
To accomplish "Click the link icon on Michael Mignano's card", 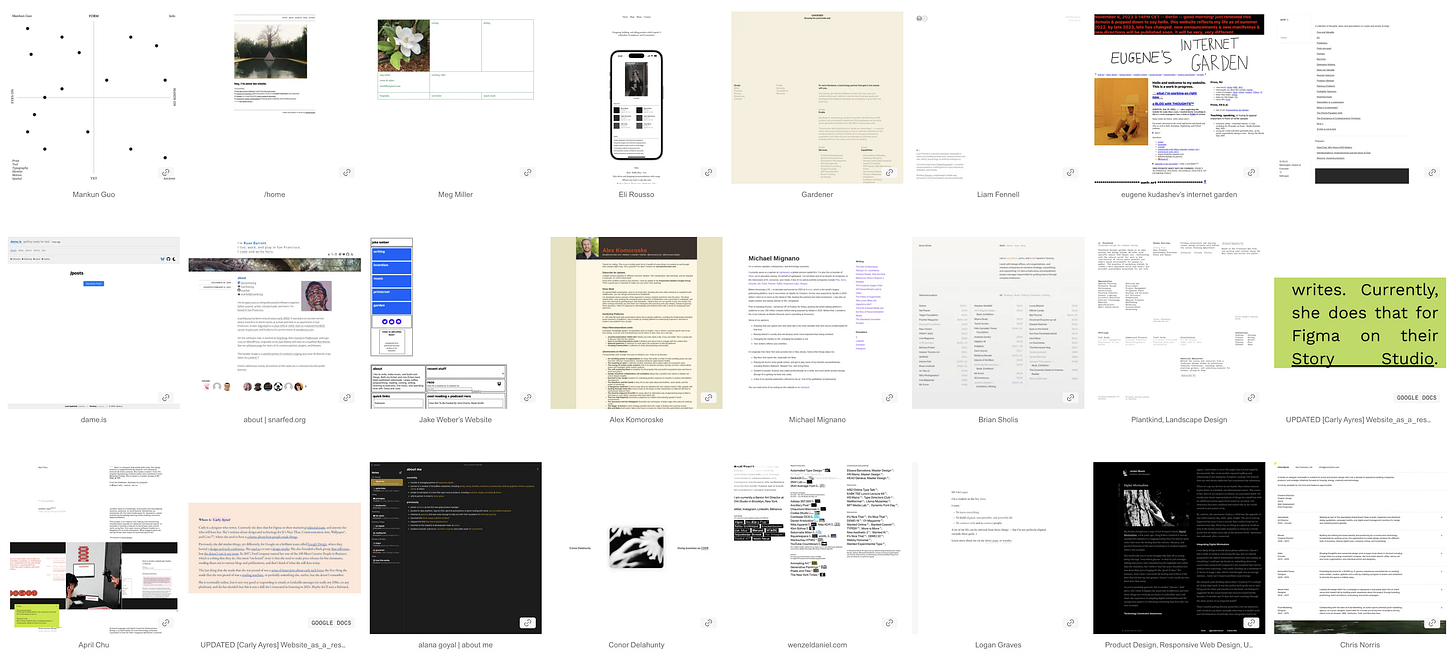I will pyautogui.click(x=889, y=397).
